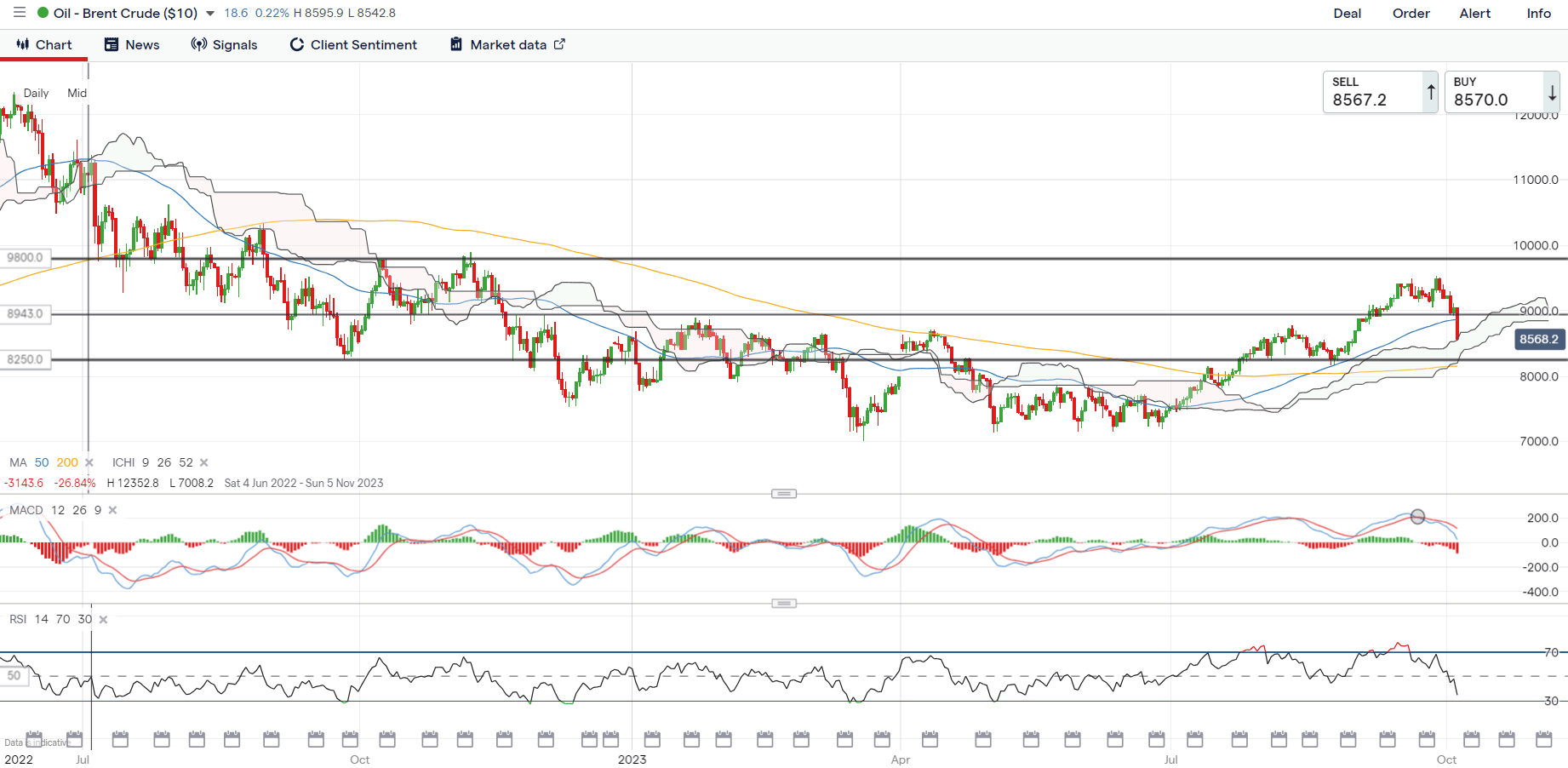Screen dimensions: 1568x768
Task: Select the Daily timeframe selector
Action: coord(36,93)
